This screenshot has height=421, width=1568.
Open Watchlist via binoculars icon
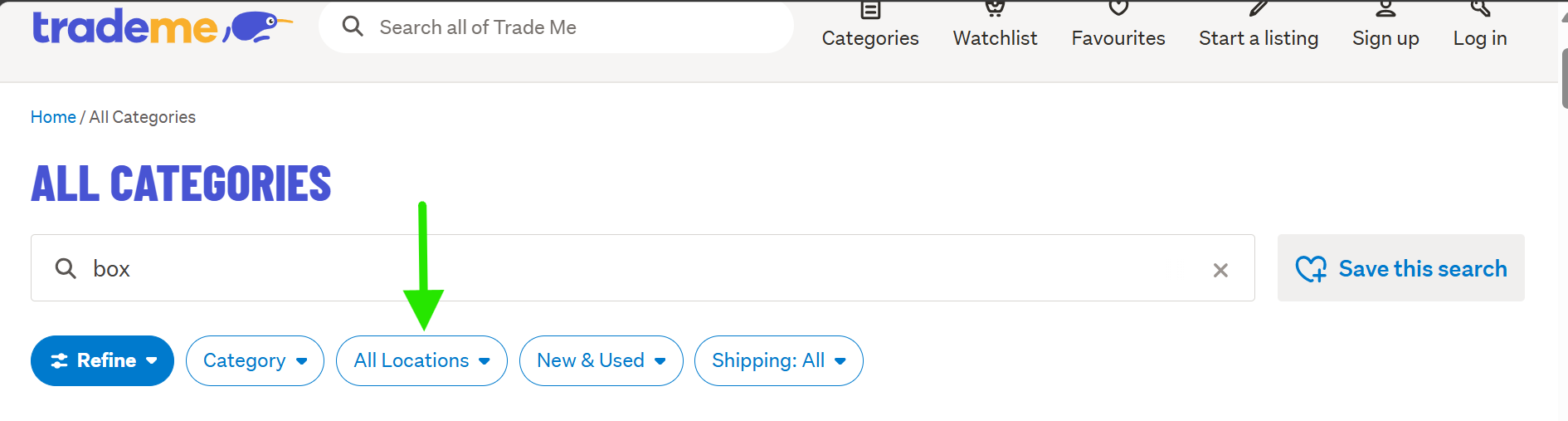point(995,8)
